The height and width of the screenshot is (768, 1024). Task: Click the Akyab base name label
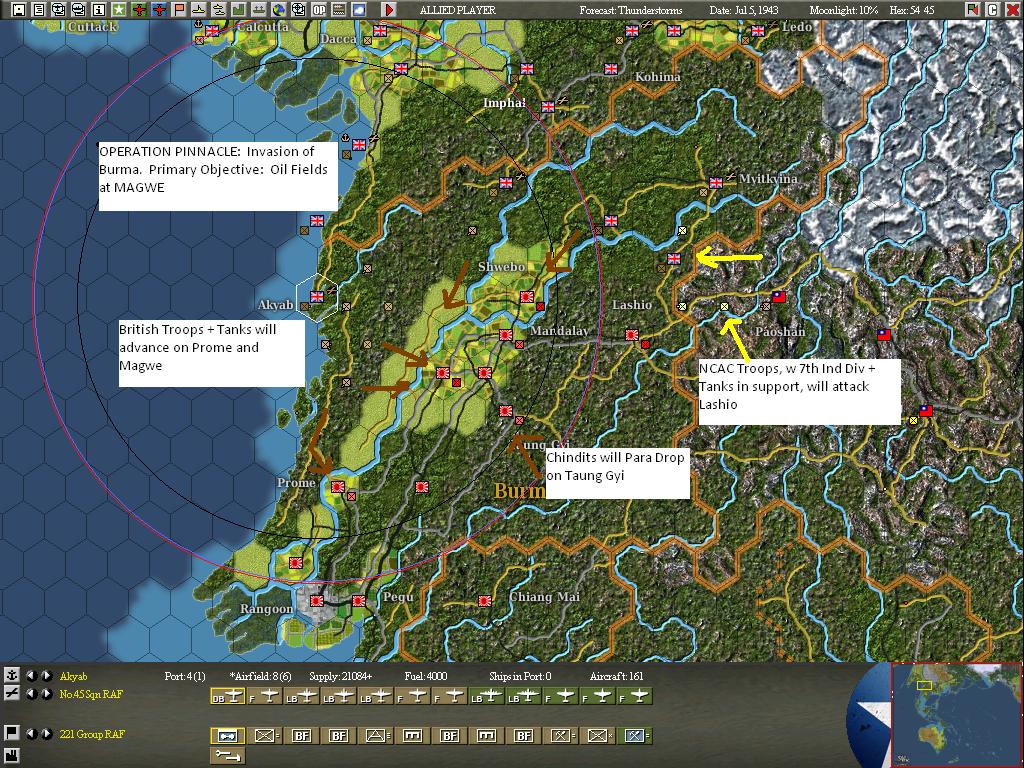click(x=73, y=676)
